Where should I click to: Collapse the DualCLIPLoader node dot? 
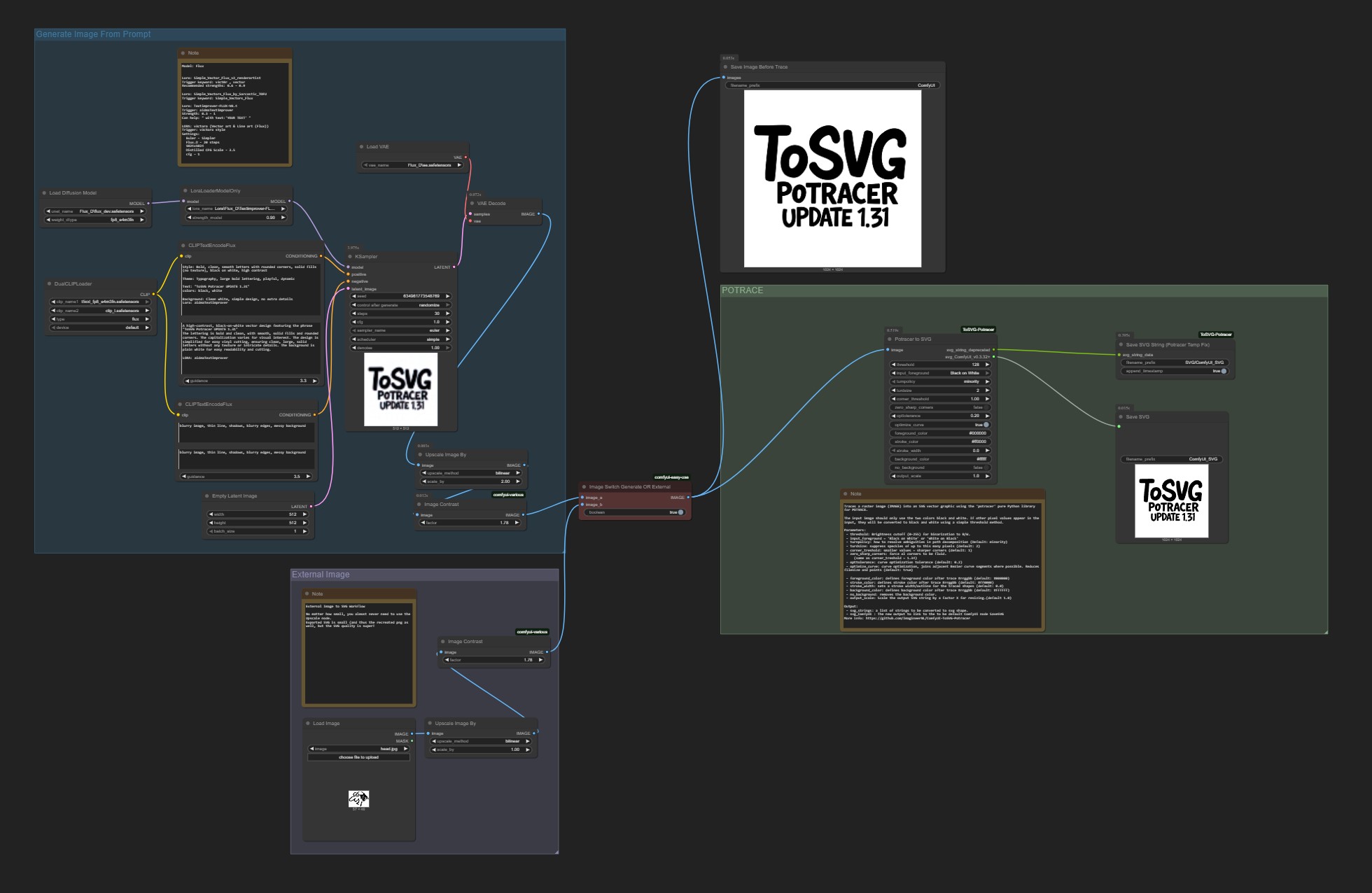coord(50,284)
